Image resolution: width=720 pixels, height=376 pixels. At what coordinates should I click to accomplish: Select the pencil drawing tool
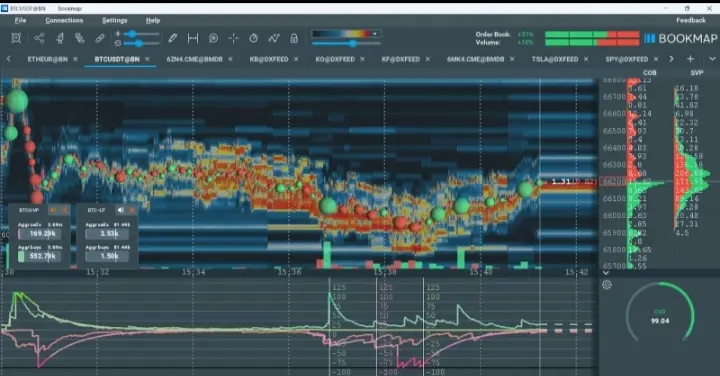(x=173, y=38)
